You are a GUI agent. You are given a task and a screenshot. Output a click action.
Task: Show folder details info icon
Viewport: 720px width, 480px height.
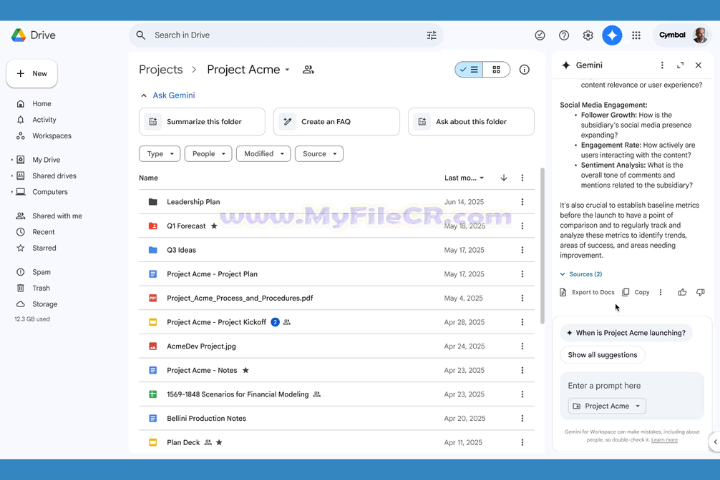[524, 70]
